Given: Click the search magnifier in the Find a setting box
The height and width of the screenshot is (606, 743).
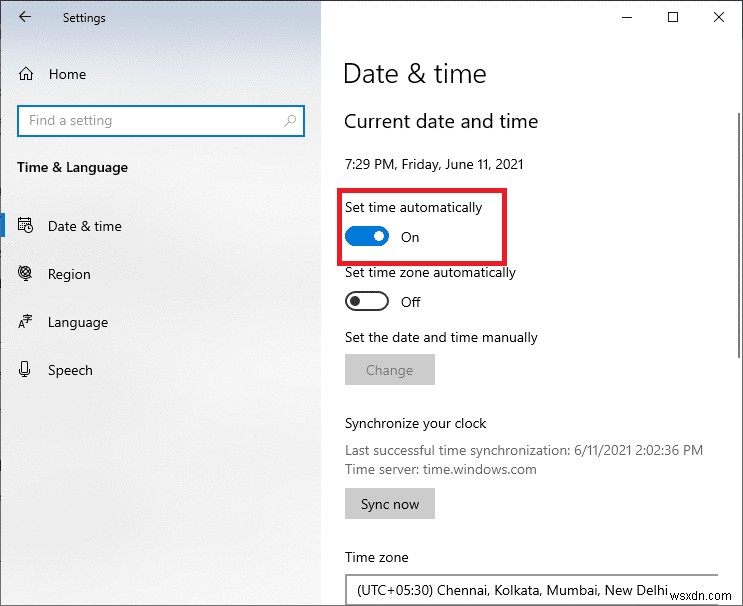Looking at the screenshot, I should coord(290,121).
